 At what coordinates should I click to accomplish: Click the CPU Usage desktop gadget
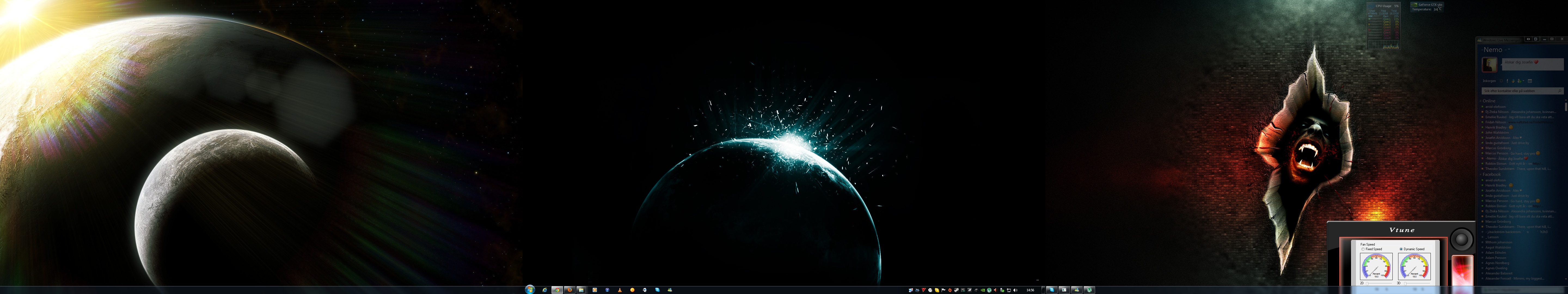coord(1383,26)
